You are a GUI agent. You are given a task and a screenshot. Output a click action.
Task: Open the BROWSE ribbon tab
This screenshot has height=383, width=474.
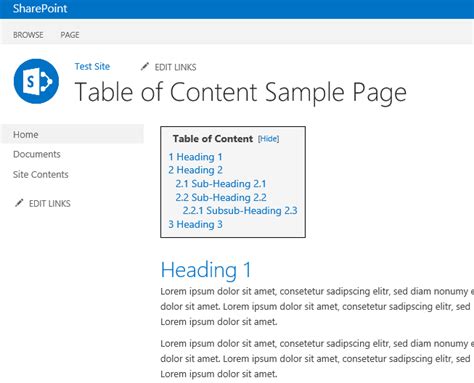[28, 35]
